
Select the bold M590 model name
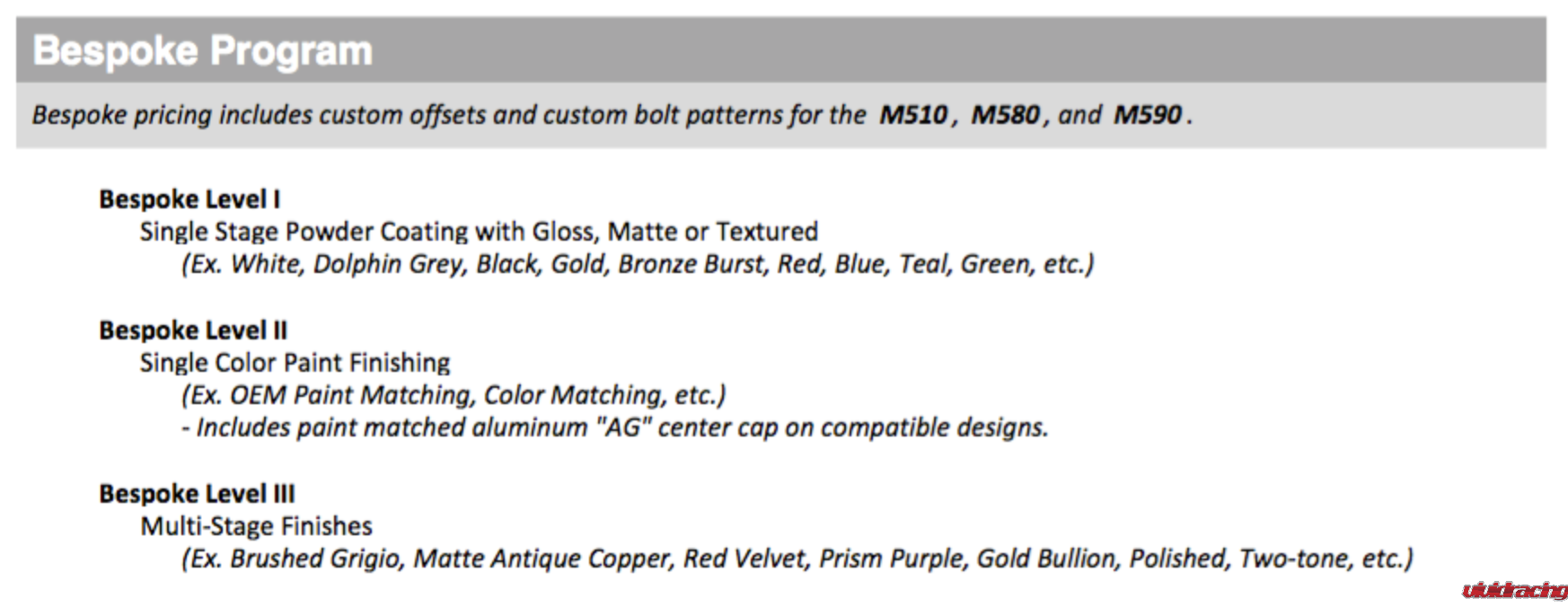pyautogui.click(x=1148, y=115)
